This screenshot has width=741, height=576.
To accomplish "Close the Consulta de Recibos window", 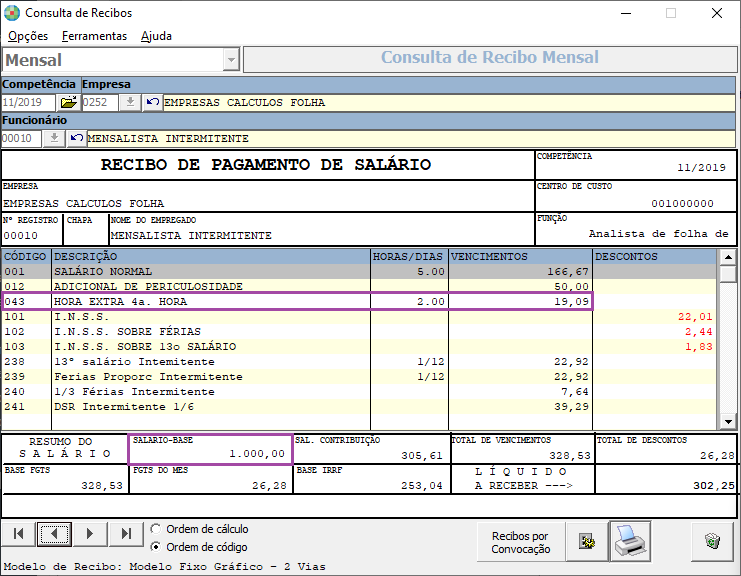I will click(x=716, y=13).
